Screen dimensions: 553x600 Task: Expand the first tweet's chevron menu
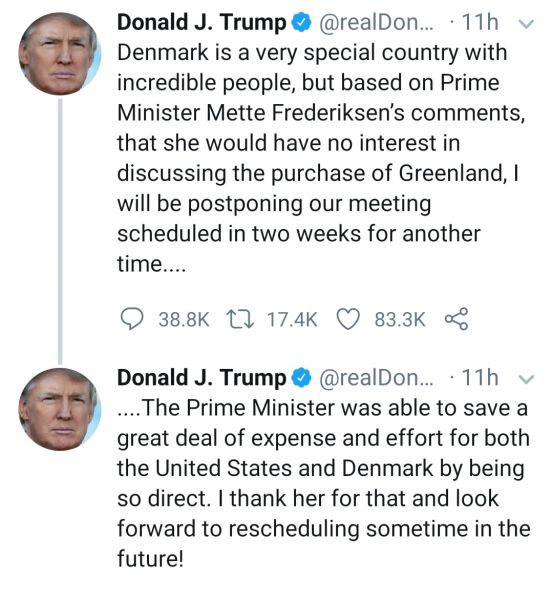(x=526, y=24)
